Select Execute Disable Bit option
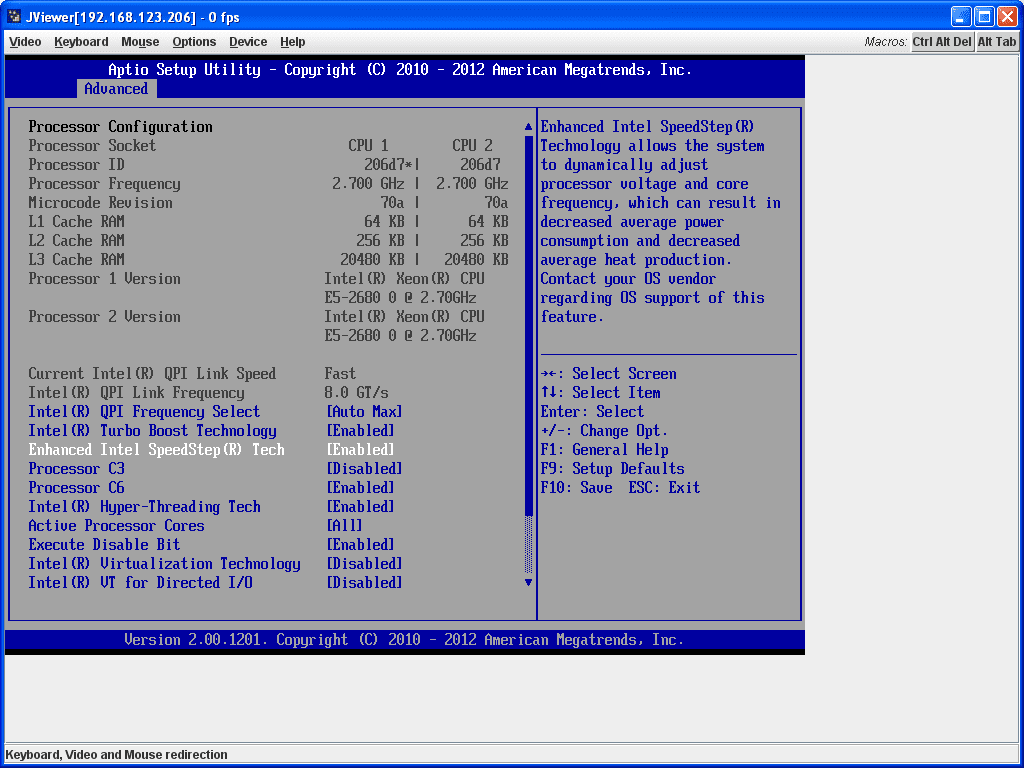The image size is (1024, 768). 104,545
